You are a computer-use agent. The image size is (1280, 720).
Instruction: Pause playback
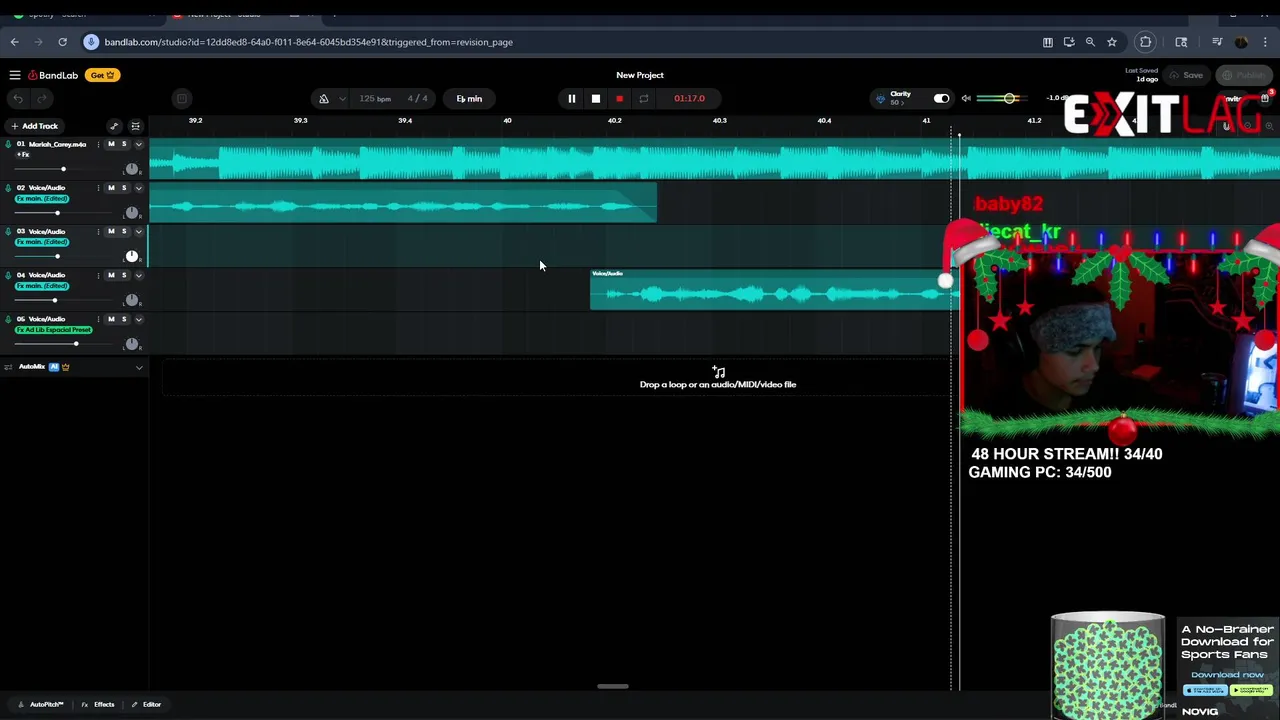point(571,98)
